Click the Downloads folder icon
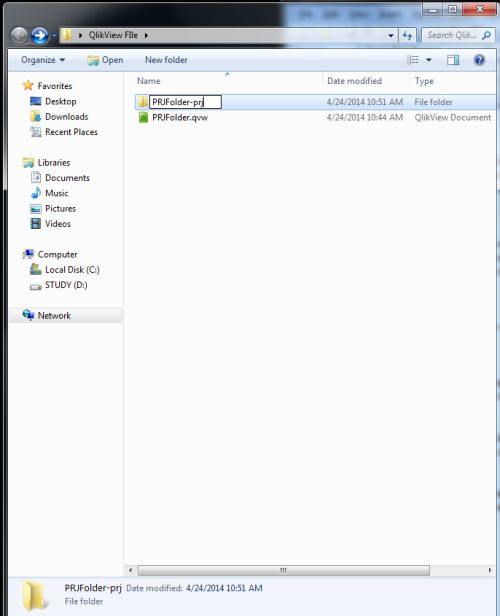500x616 pixels. pos(35,116)
